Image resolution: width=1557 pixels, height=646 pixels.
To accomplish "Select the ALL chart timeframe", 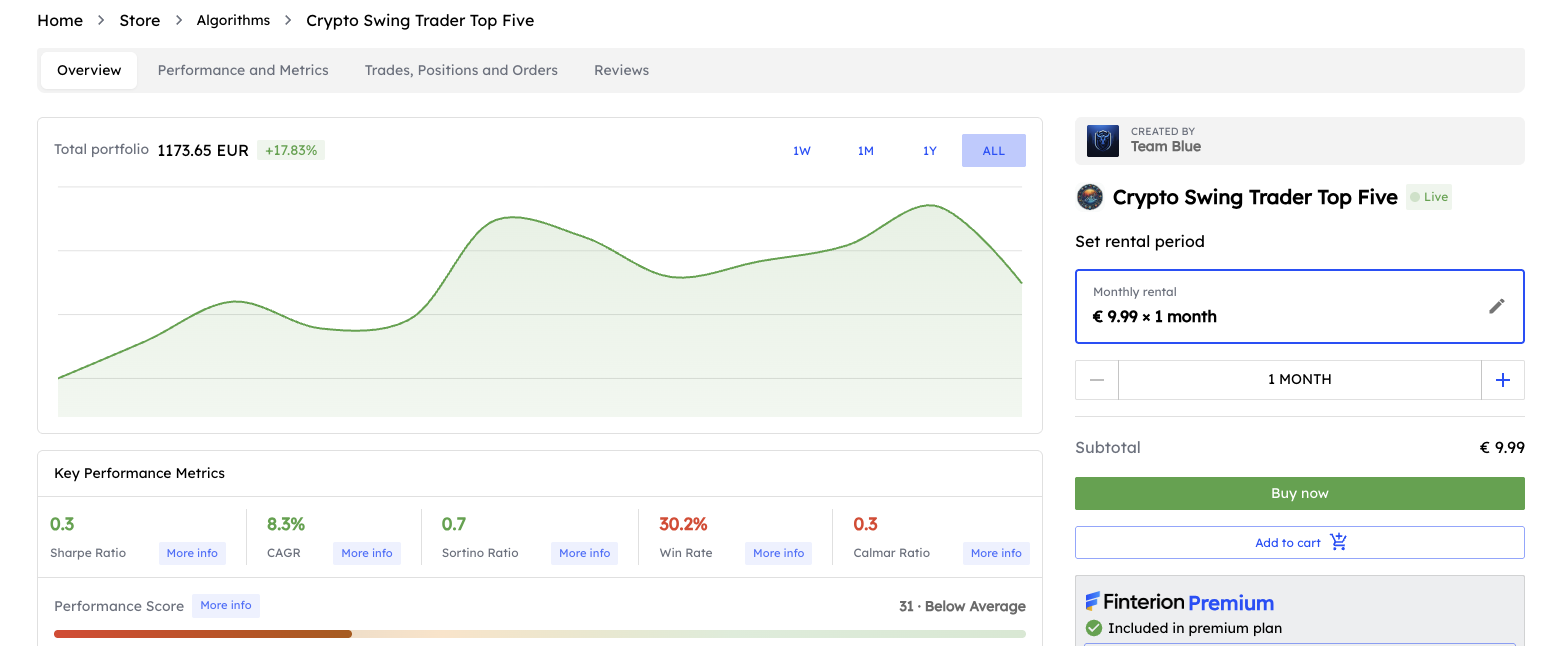I will point(993,150).
